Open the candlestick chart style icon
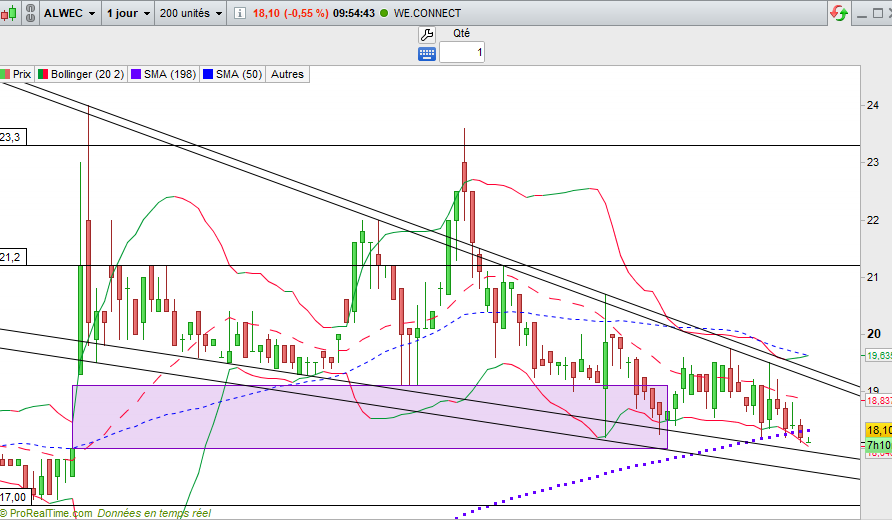Image resolution: width=892 pixels, height=520 pixels. tap(8, 13)
